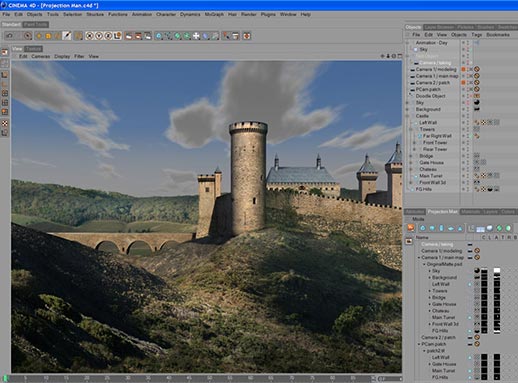Click the red help icon at toolbar end

[247, 36]
